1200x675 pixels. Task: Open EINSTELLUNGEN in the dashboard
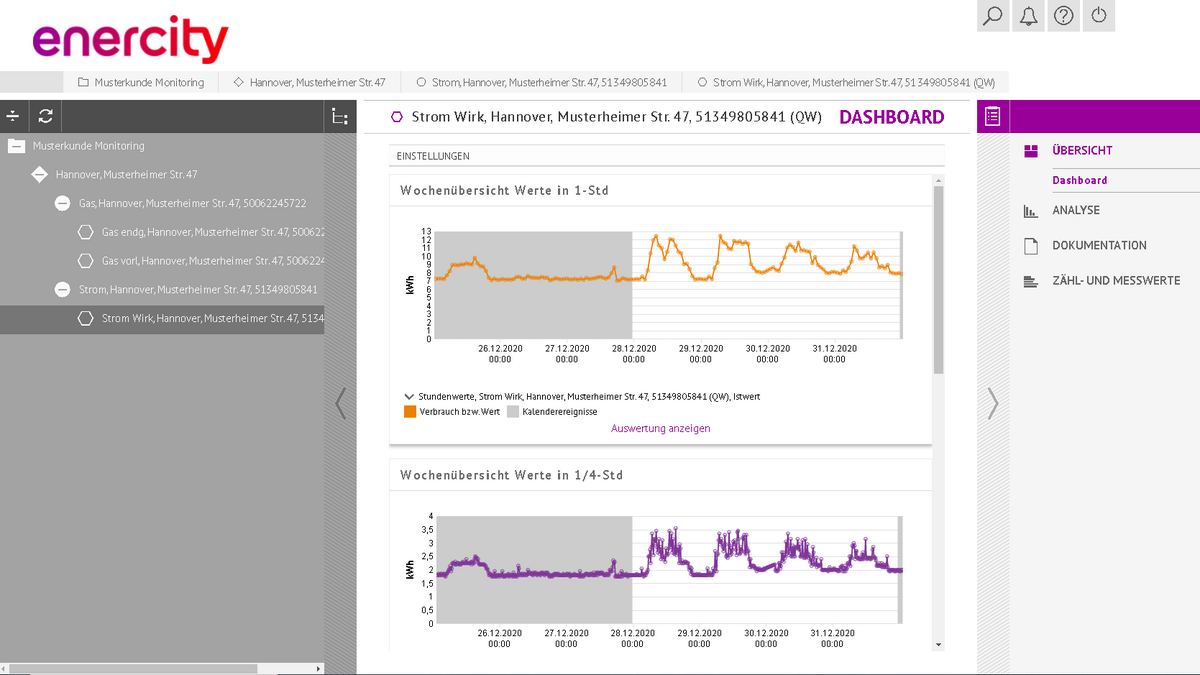pos(433,156)
